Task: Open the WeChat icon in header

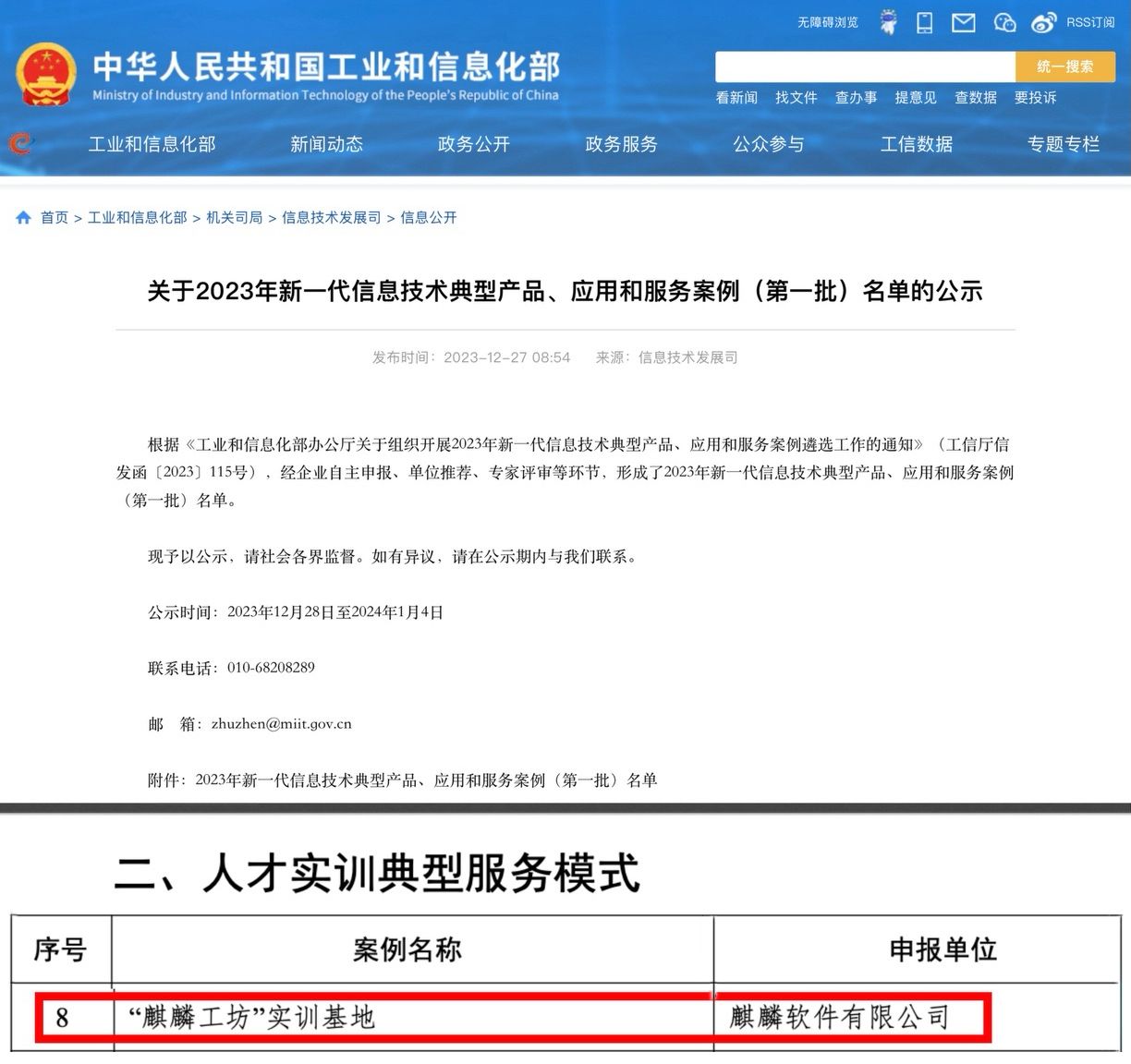Action: click(1004, 23)
